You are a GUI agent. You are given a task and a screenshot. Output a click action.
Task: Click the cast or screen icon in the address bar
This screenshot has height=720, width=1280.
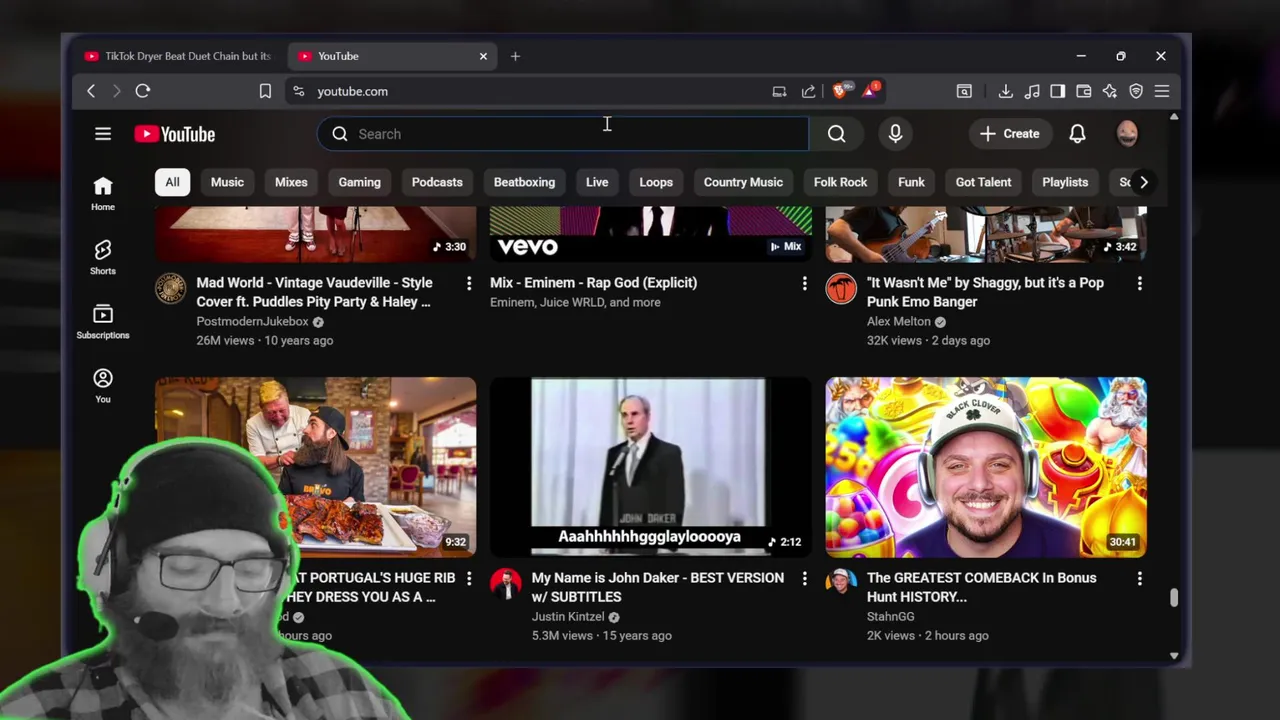click(779, 91)
